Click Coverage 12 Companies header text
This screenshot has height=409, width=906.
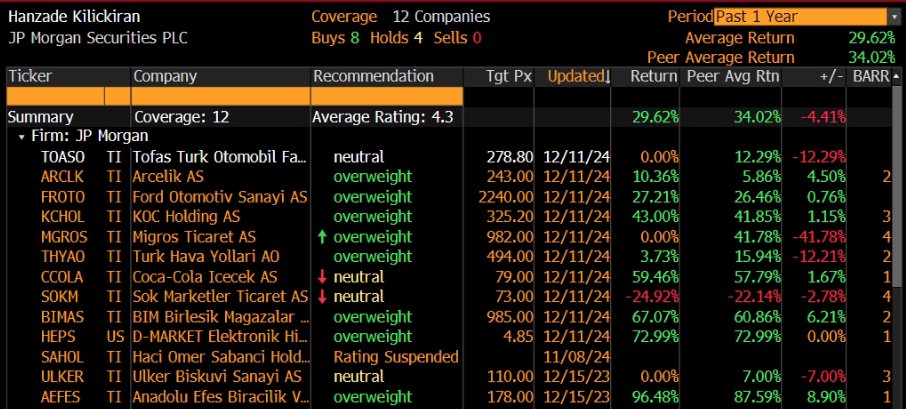point(400,17)
